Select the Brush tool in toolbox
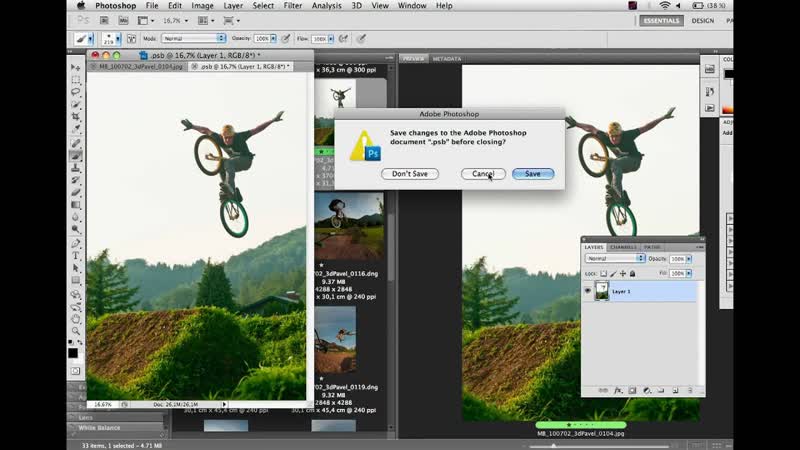Image resolution: width=800 pixels, height=450 pixels. pyautogui.click(x=76, y=156)
